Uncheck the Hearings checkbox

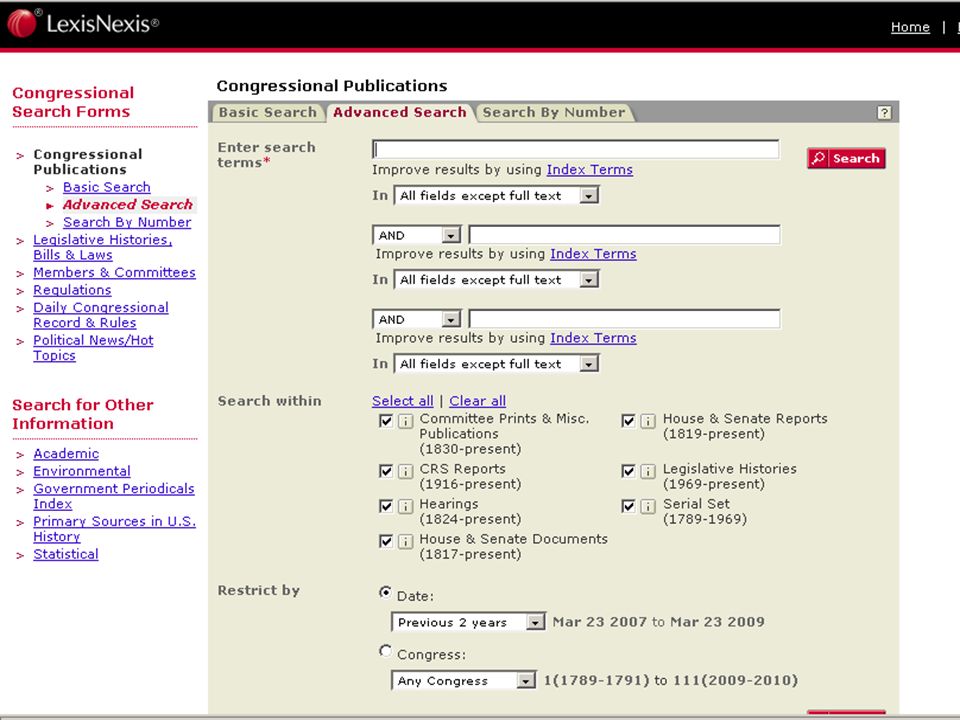coord(386,506)
